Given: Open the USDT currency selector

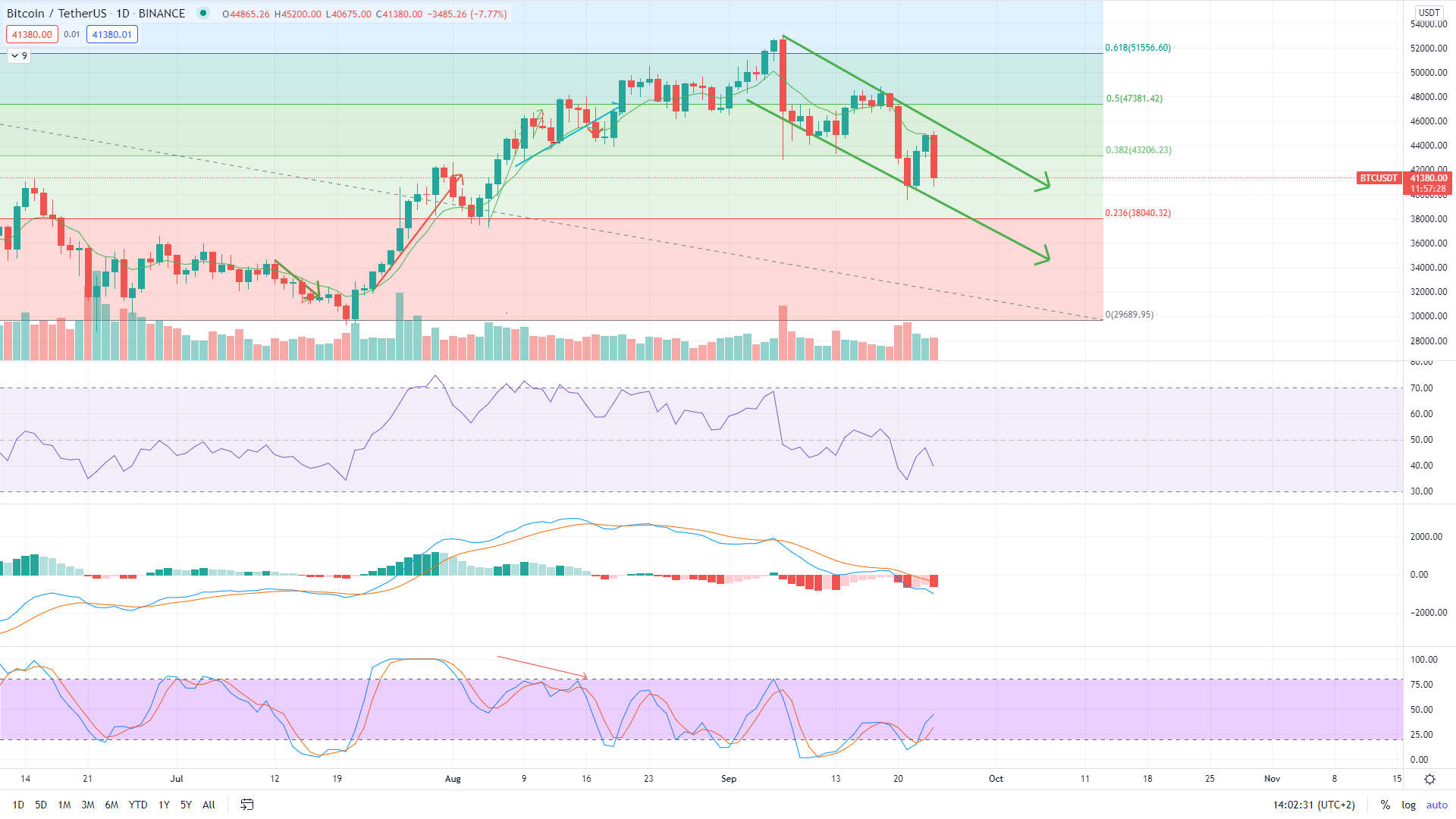Looking at the screenshot, I should (1429, 12).
